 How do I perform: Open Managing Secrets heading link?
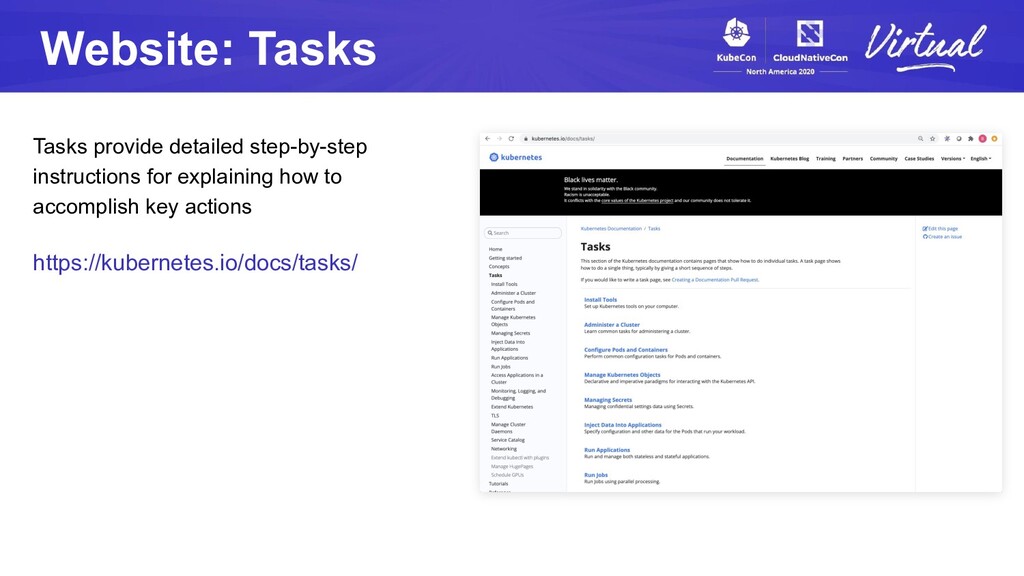pyautogui.click(x=608, y=400)
